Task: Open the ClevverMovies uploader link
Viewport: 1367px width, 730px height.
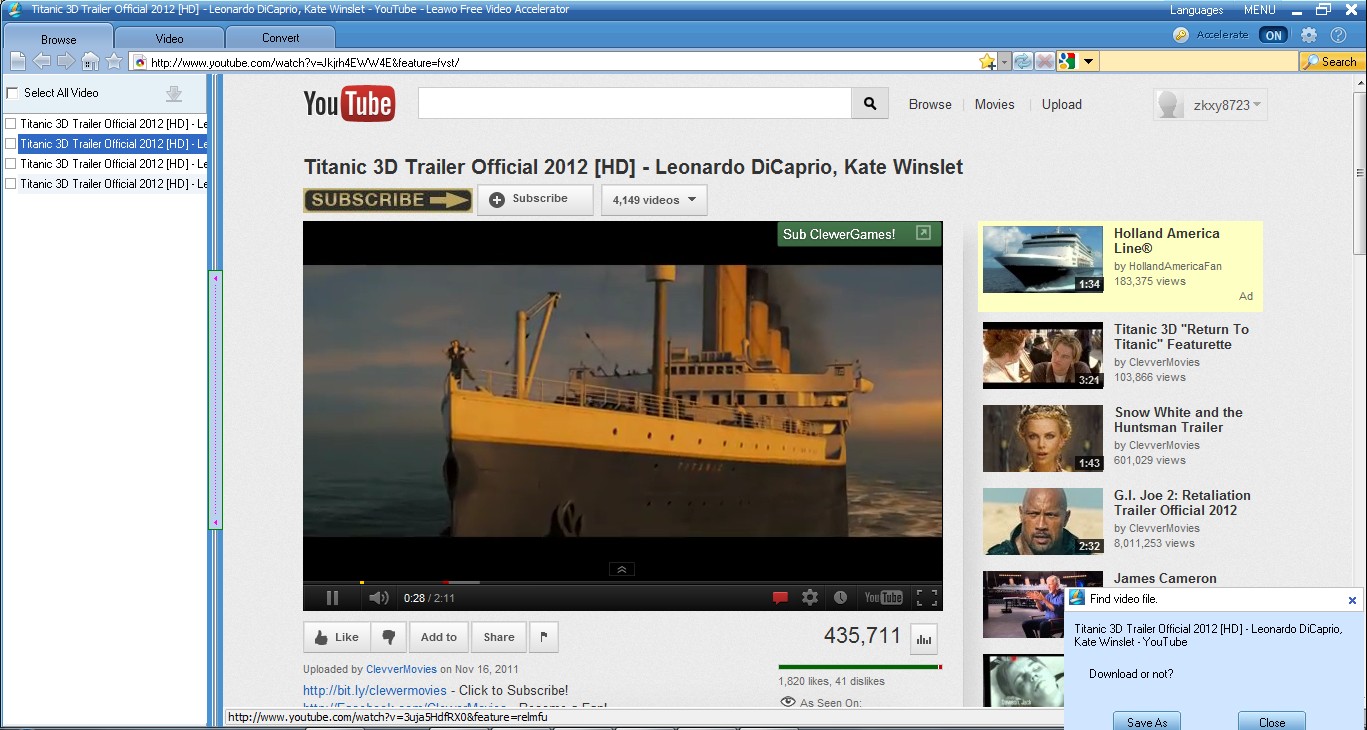Action: coord(401,670)
